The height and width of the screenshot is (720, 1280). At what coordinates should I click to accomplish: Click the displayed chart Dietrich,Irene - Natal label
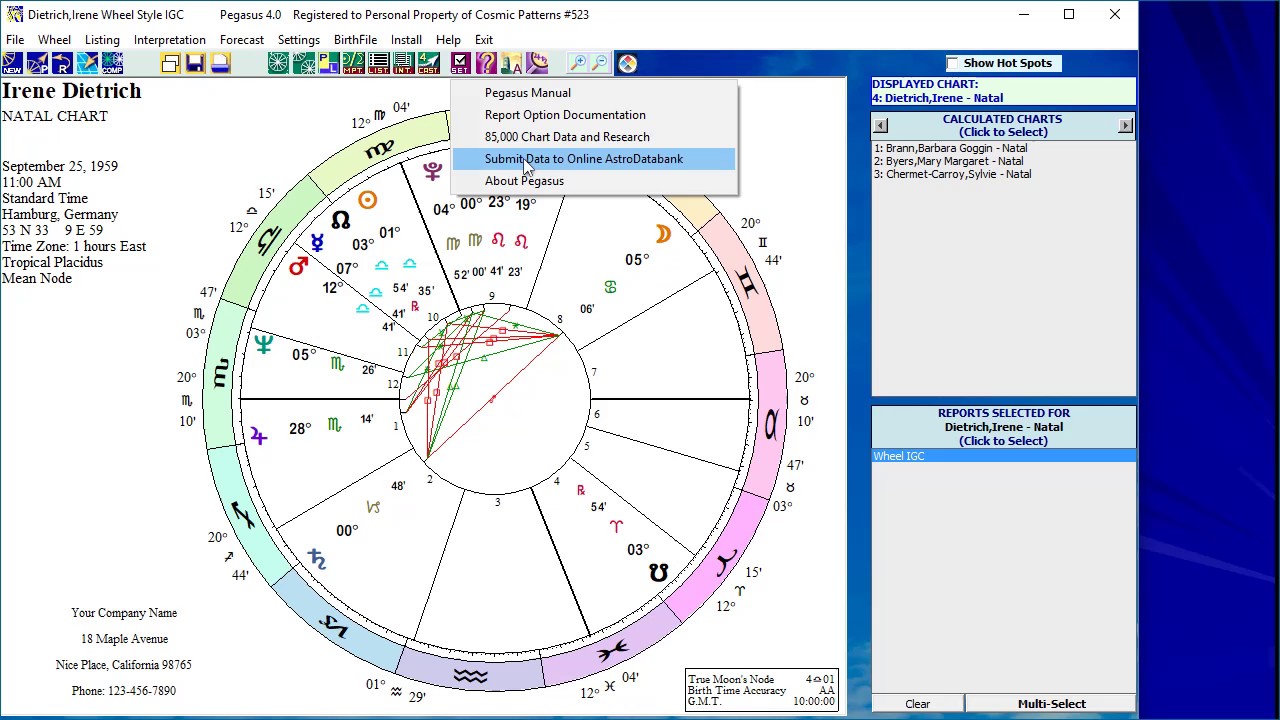937,98
